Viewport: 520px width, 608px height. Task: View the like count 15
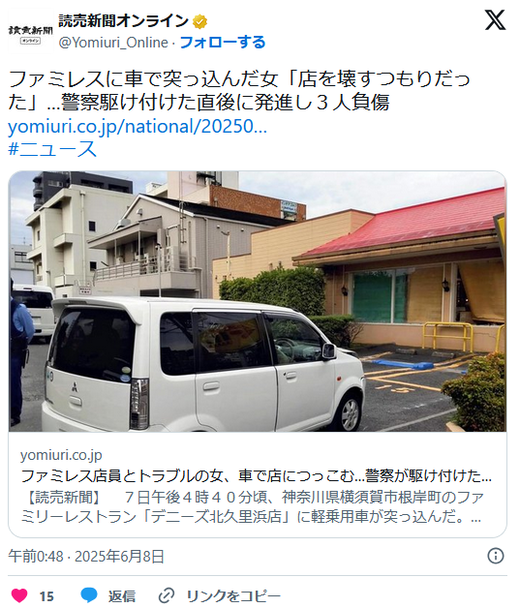(47, 596)
